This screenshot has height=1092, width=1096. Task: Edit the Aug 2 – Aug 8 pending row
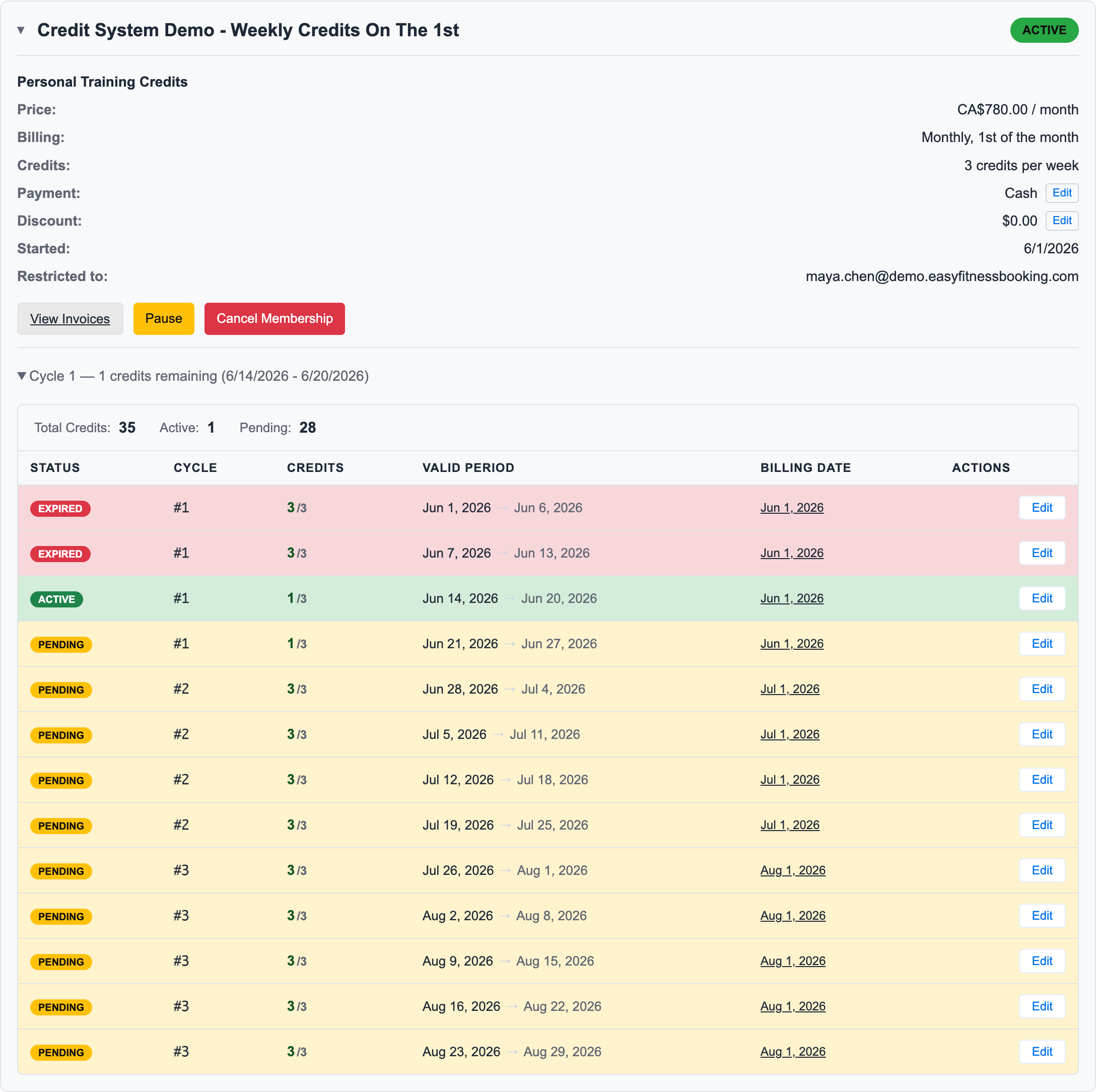[1042, 916]
